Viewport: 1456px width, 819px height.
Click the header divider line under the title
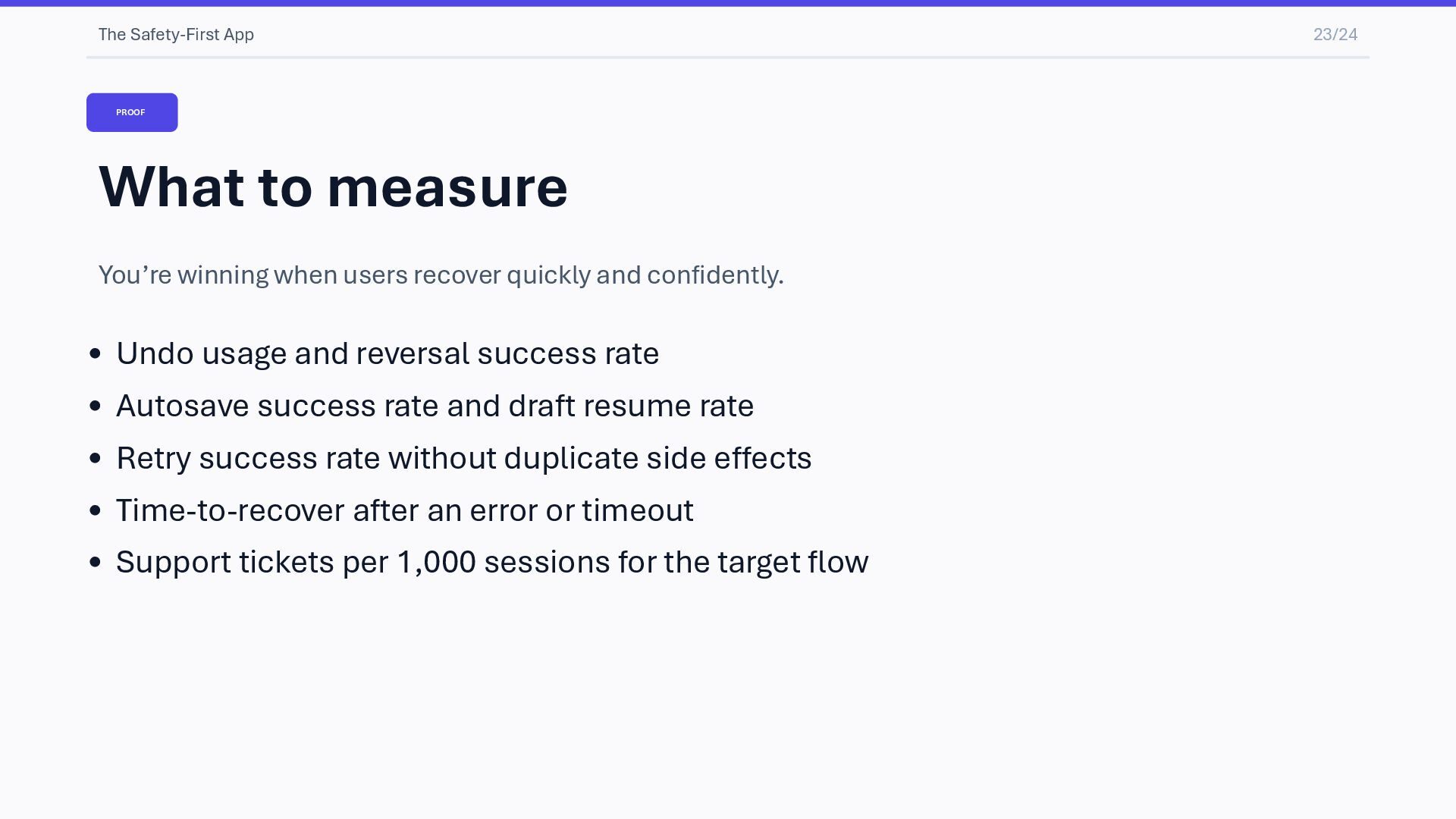coord(728,57)
